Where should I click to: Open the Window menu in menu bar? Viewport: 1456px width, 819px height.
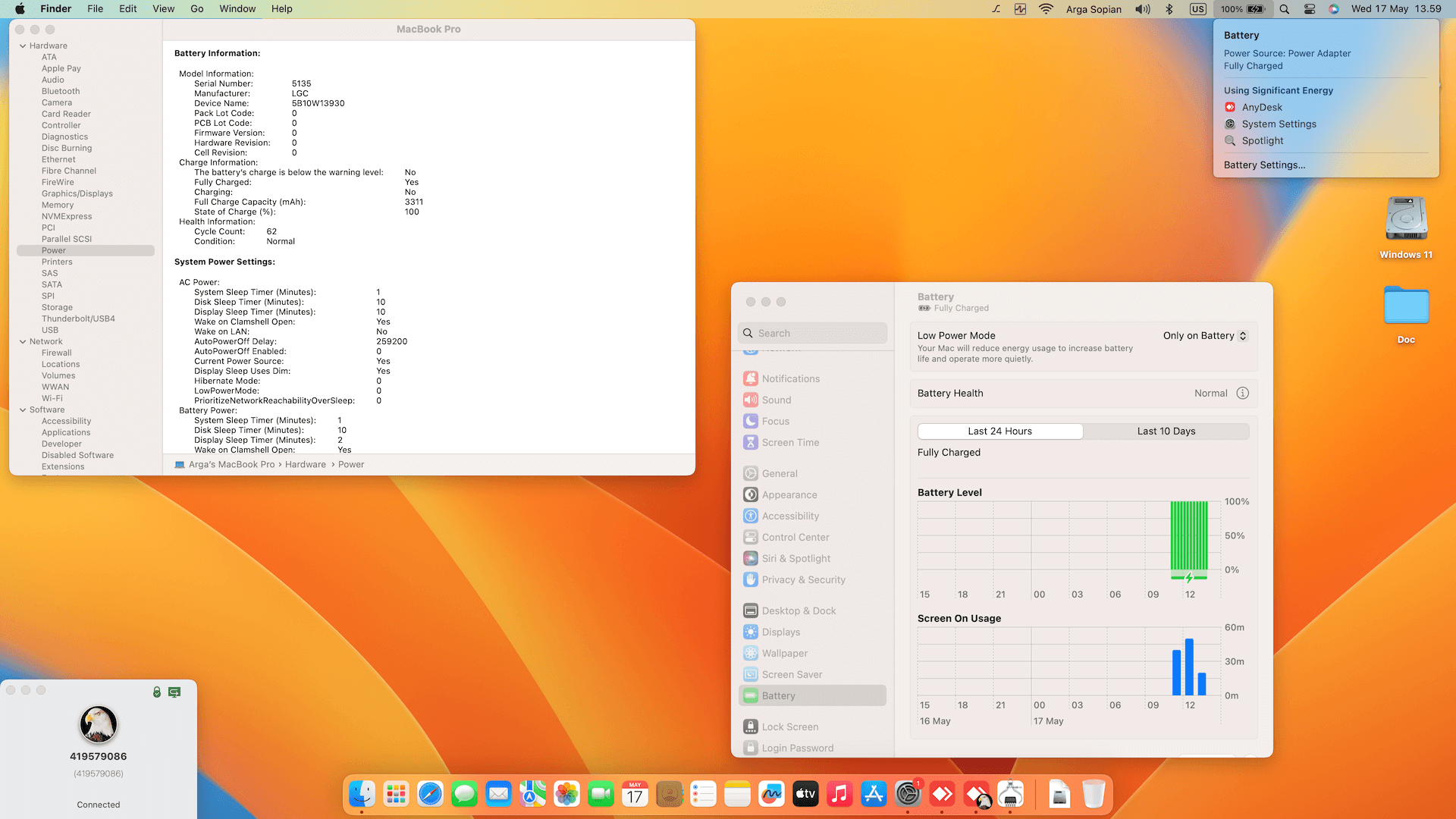(x=237, y=9)
